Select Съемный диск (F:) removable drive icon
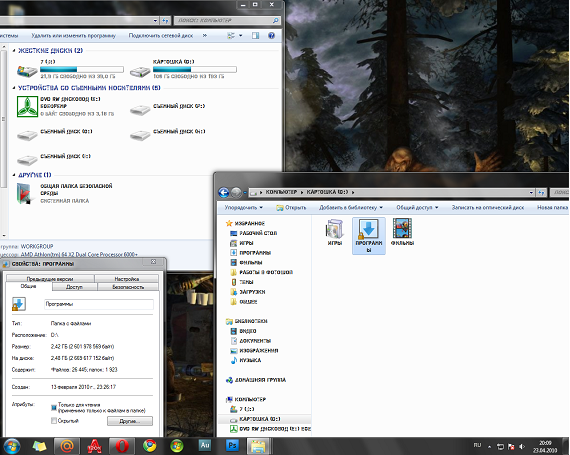570x455 pixels. click(x=140, y=109)
